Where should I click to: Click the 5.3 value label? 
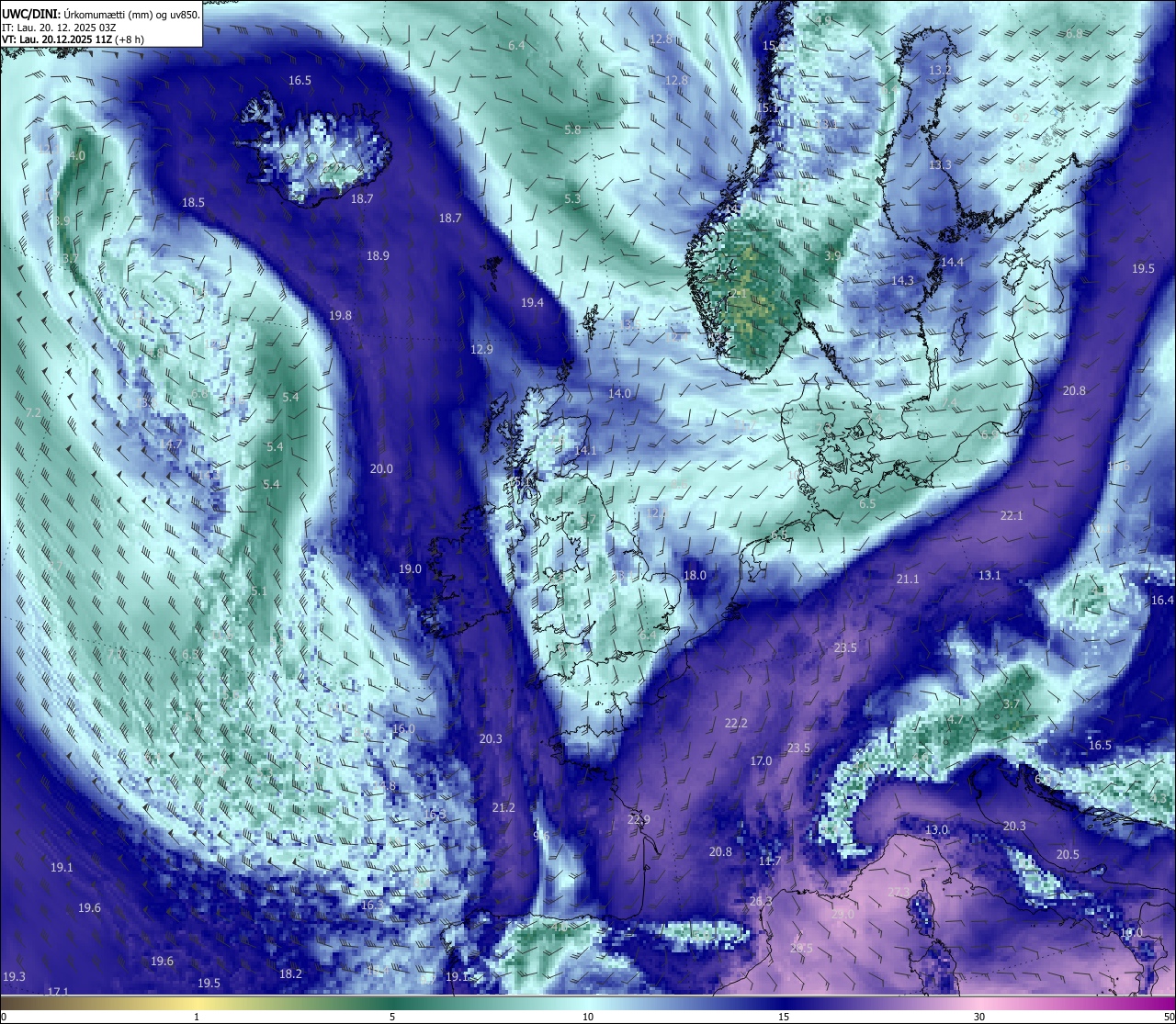[572, 198]
